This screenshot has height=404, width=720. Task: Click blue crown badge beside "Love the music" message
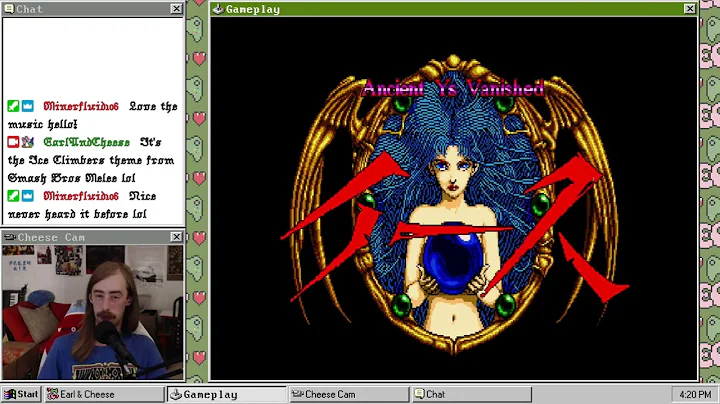click(28, 106)
